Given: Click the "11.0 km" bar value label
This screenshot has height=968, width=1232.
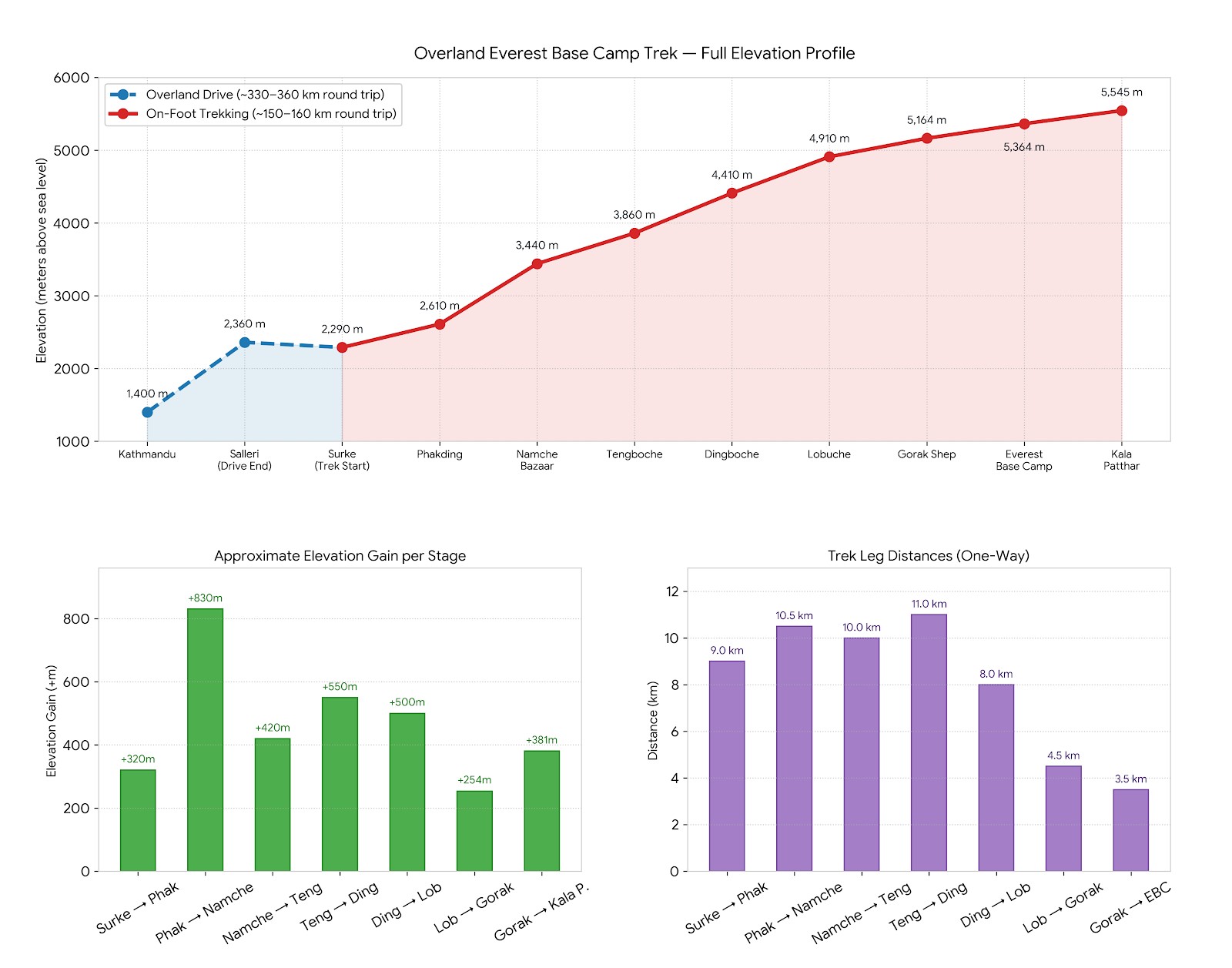Looking at the screenshot, I should click(x=929, y=605).
